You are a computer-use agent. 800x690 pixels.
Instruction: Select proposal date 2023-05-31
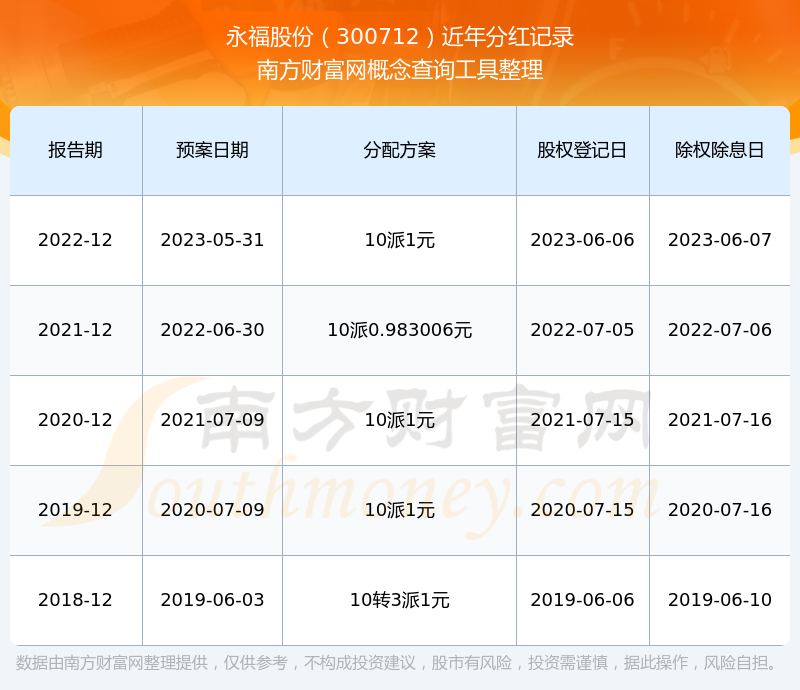pos(212,240)
